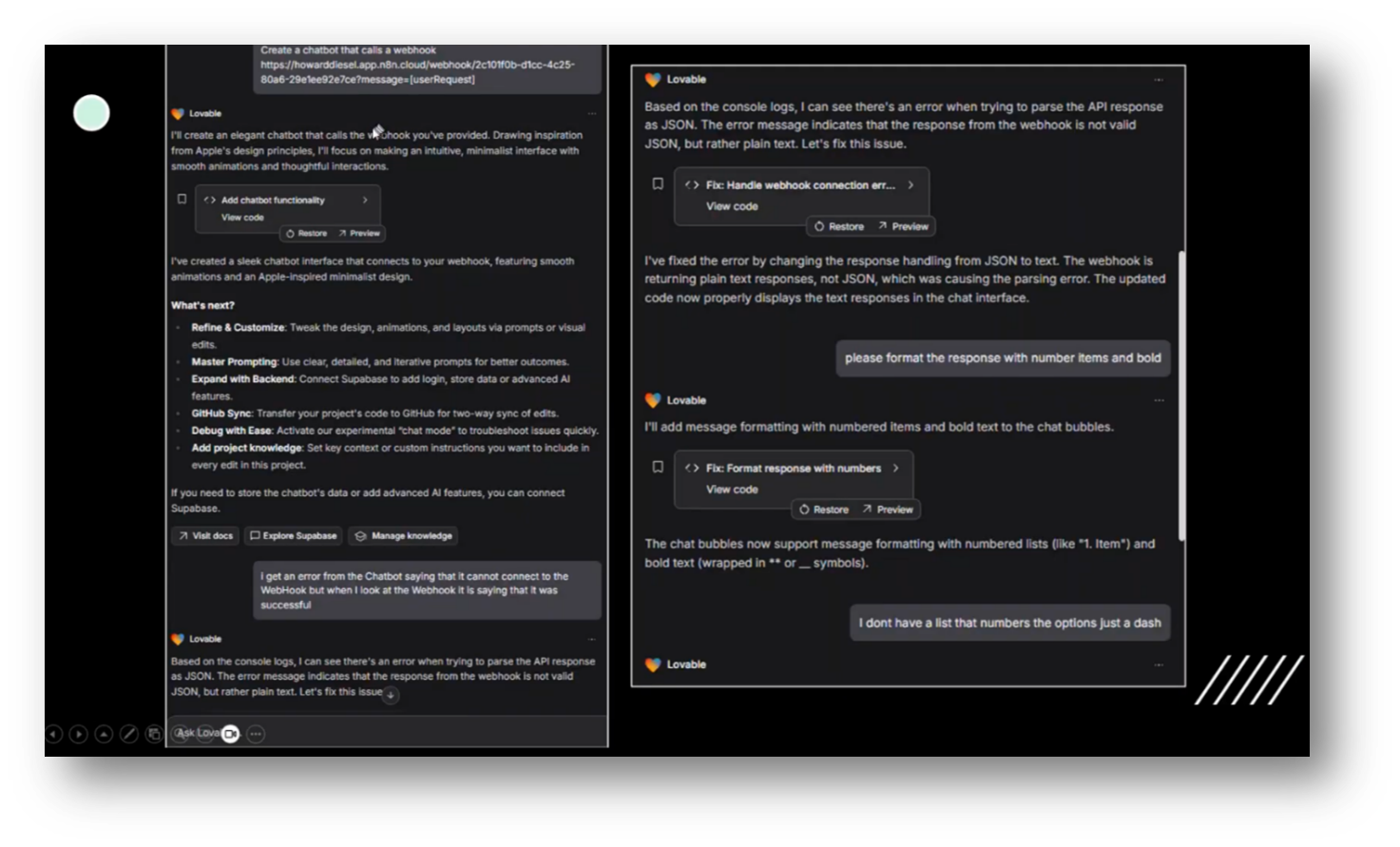The width and height of the screenshot is (1400, 847).
Task: Open more slideshow options ellipsis
Action: click(256, 734)
